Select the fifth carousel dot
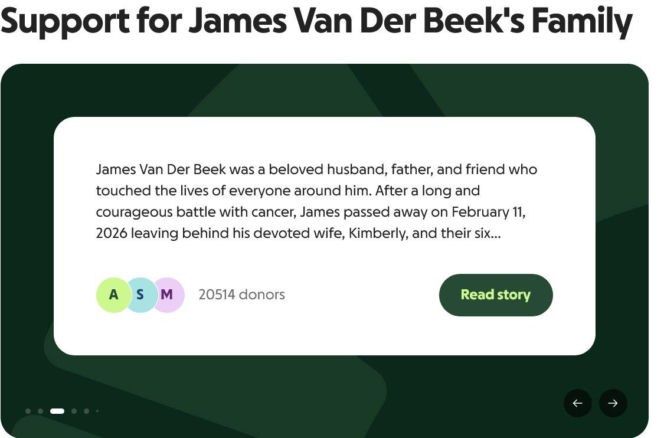This screenshot has height=438, width=664. pyautogui.click(x=86, y=411)
